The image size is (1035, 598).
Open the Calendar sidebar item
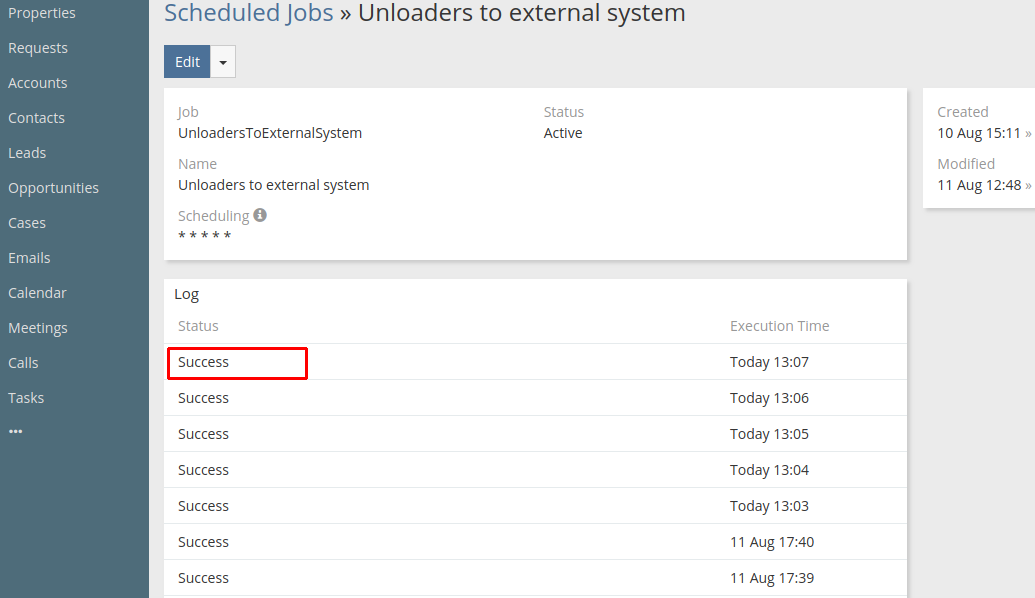point(37,293)
